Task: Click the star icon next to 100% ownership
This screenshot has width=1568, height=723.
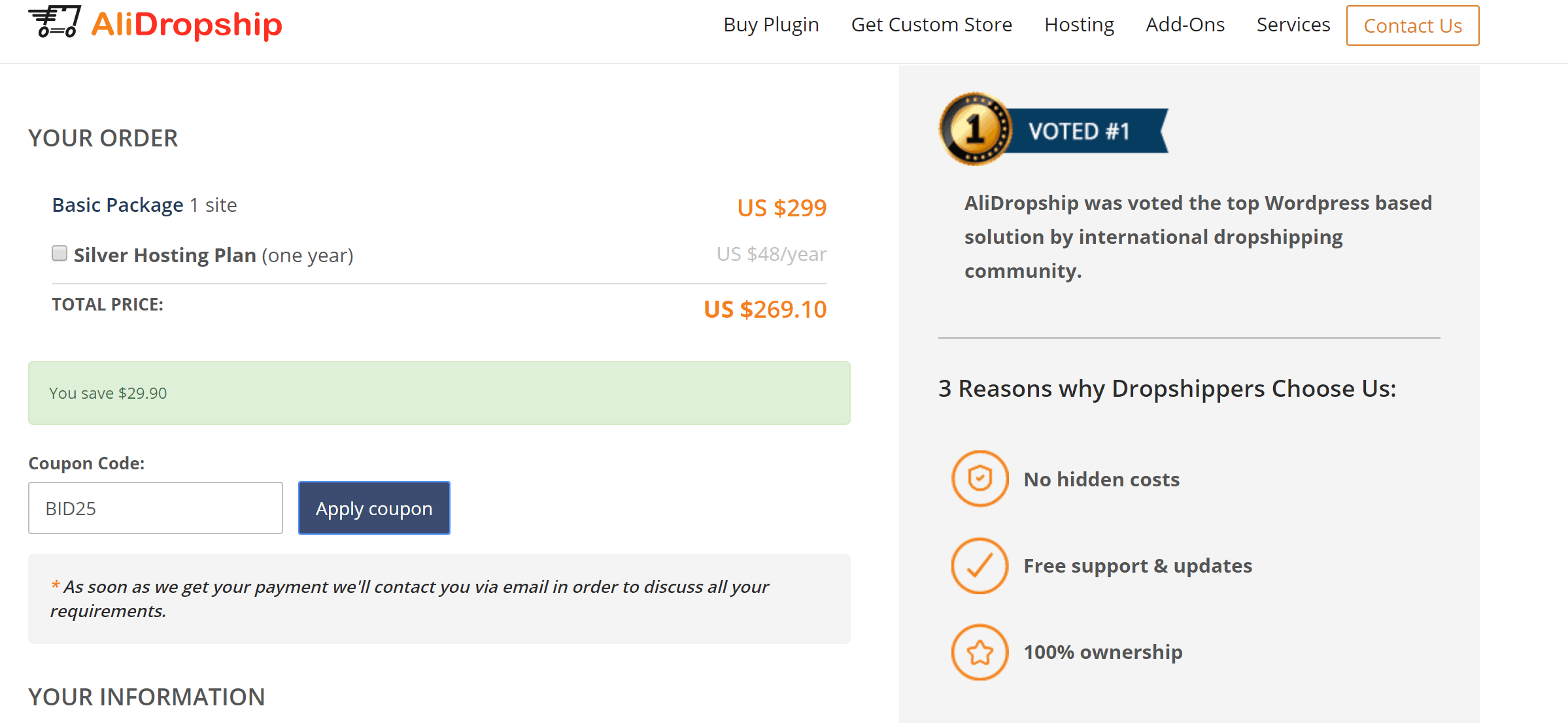Action: pos(980,652)
